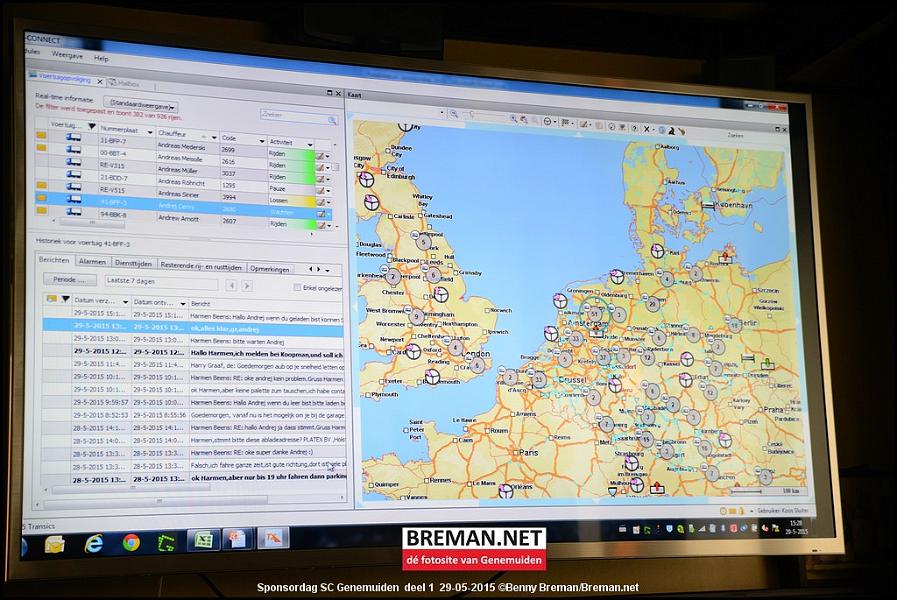Open the Voertuig column filter dropdown
The width and height of the screenshot is (897, 600).
(x=92, y=126)
